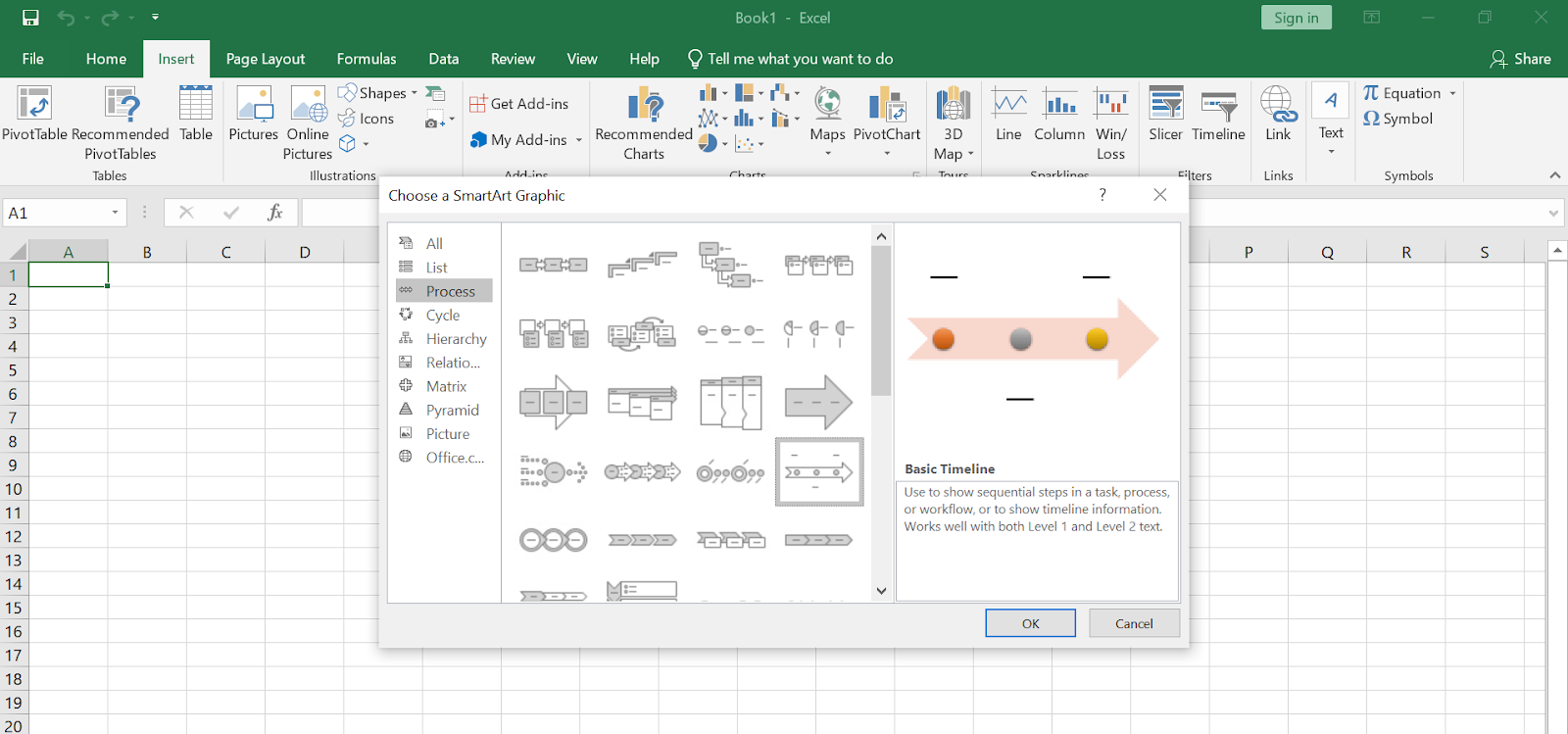1568x734 pixels.
Task: Open the My Add-ins dropdown arrow
Action: [579, 140]
